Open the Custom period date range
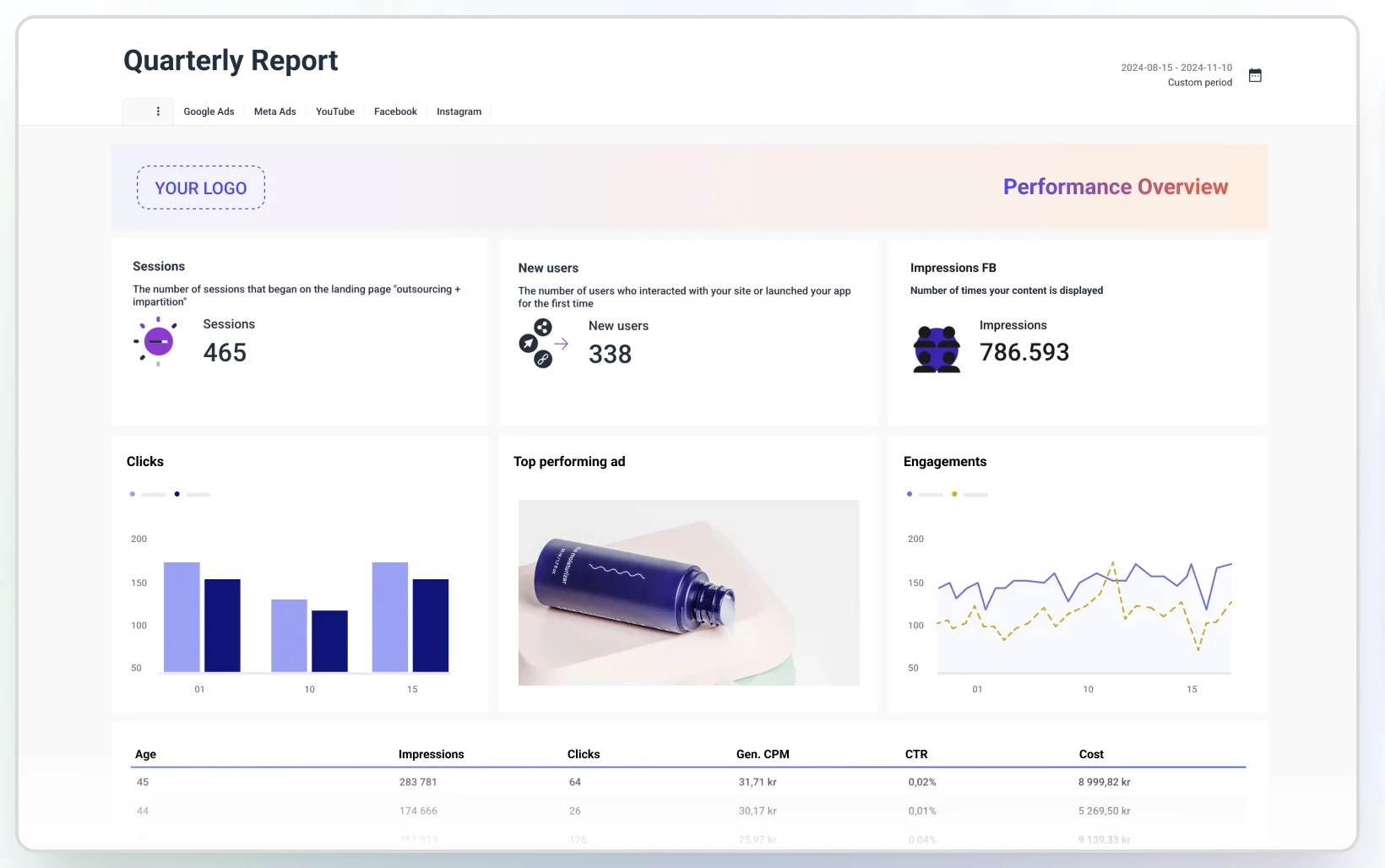1385x868 pixels. click(1199, 83)
